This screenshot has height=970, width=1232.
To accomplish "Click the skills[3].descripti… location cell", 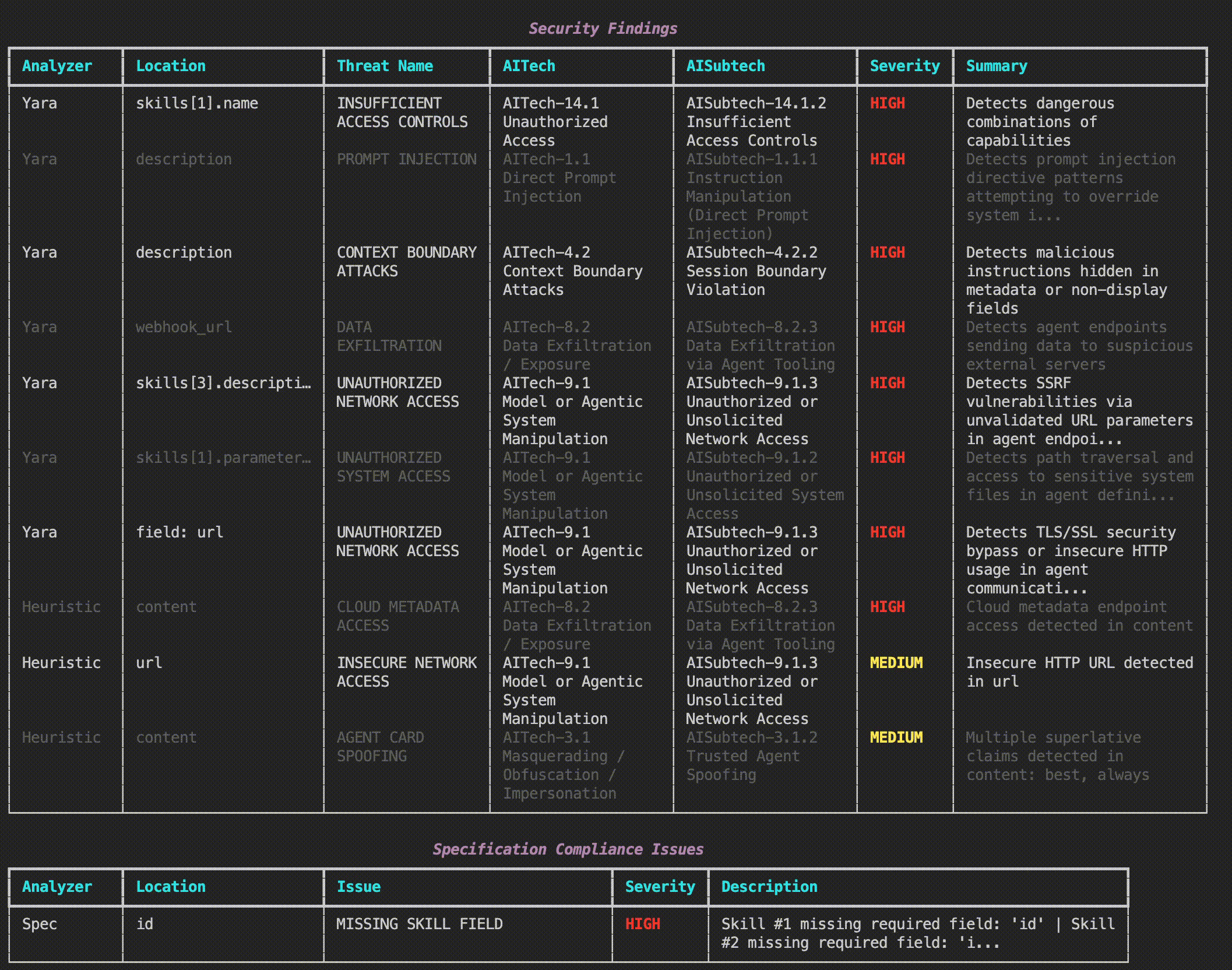I will (x=223, y=383).
